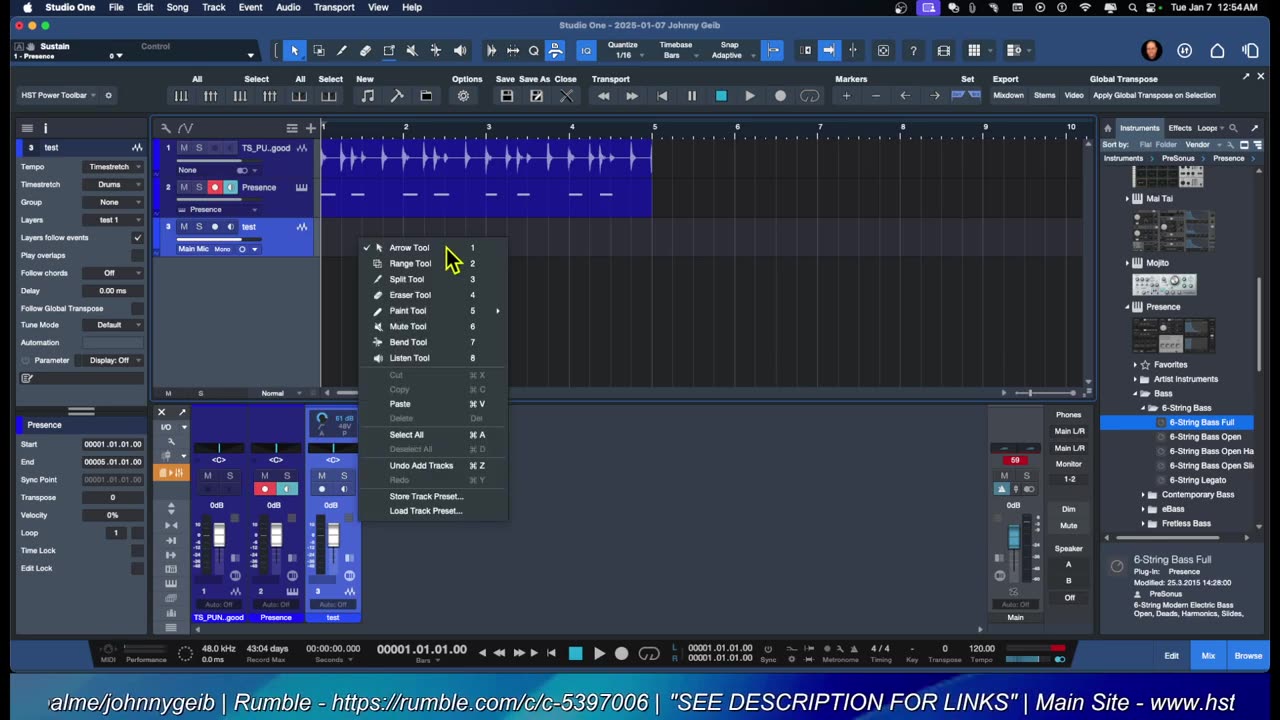Viewport: 1280px width, 720px height.
Task: Toggle monitor on Presence track
Action: tap(230, 187)
